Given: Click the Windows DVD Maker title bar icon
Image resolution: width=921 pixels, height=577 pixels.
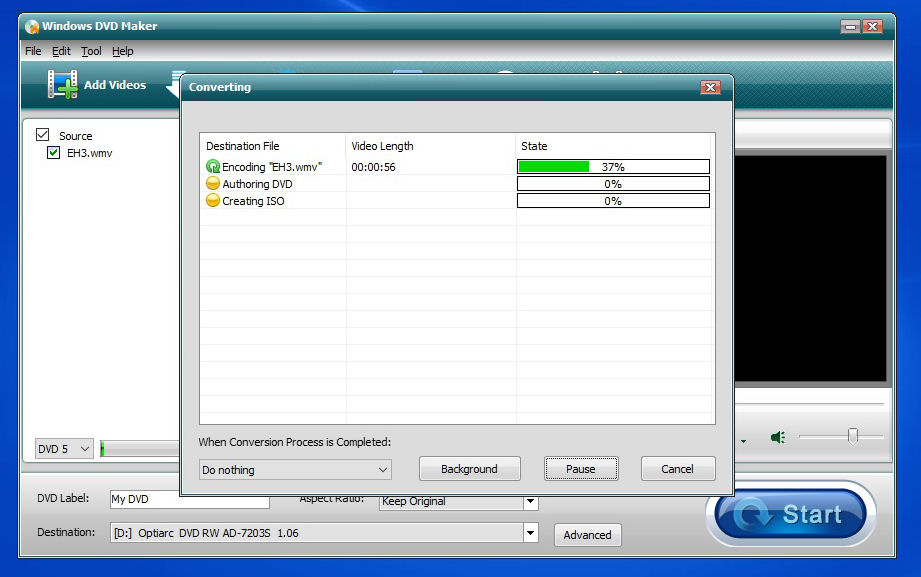Looking at the screenshot, I should coord(32,26).
